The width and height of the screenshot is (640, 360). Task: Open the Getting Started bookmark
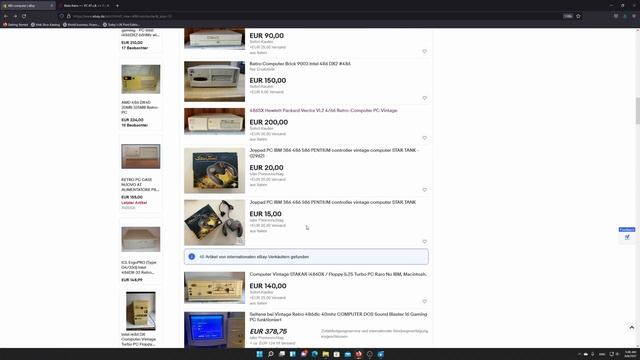[x=16, y=24]
